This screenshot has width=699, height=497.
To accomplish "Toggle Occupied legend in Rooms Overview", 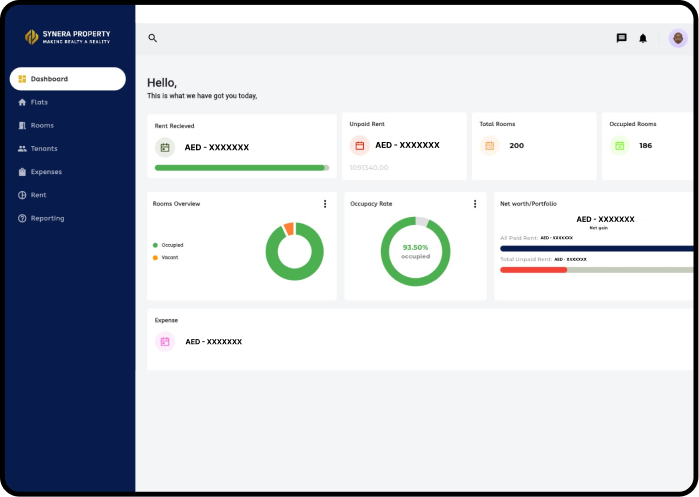I will [x=168, y=245].
